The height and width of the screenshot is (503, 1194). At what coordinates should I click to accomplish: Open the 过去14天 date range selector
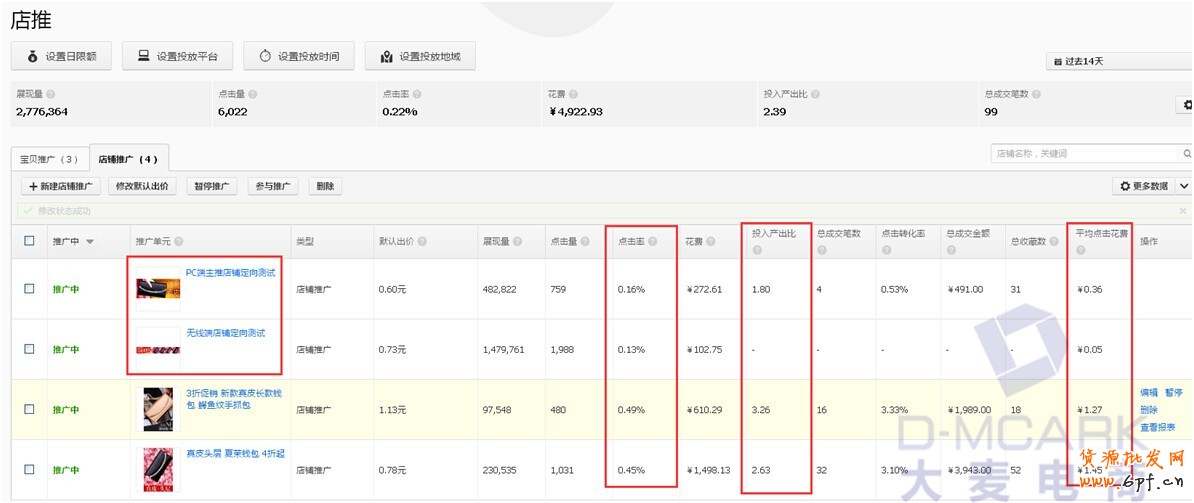pos(1118,61)
